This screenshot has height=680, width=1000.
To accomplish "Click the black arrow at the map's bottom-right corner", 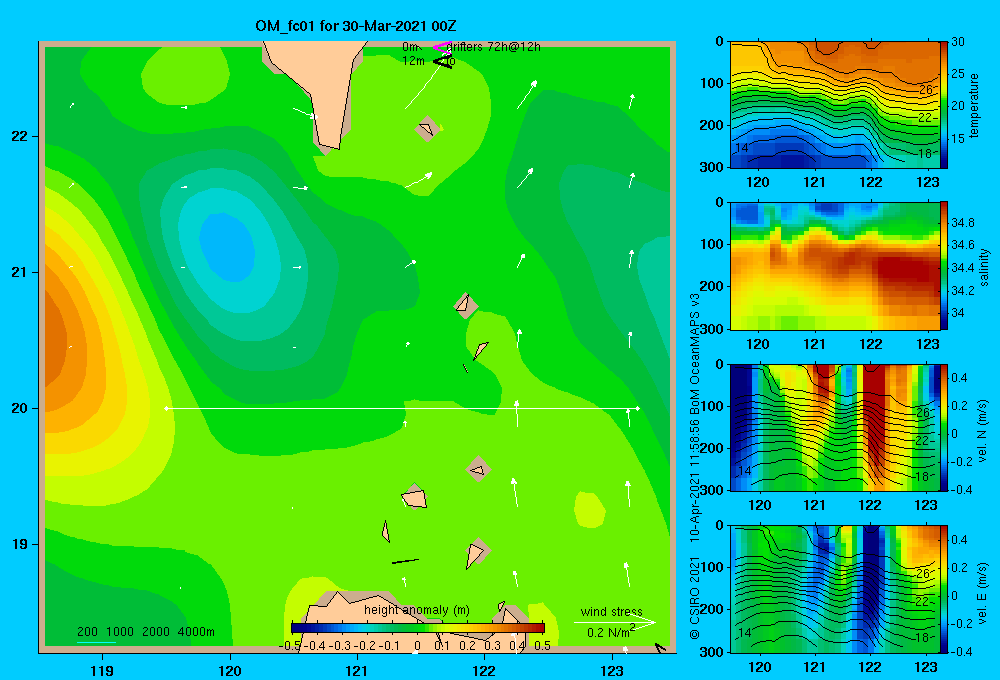I will [x=661, y=648].
